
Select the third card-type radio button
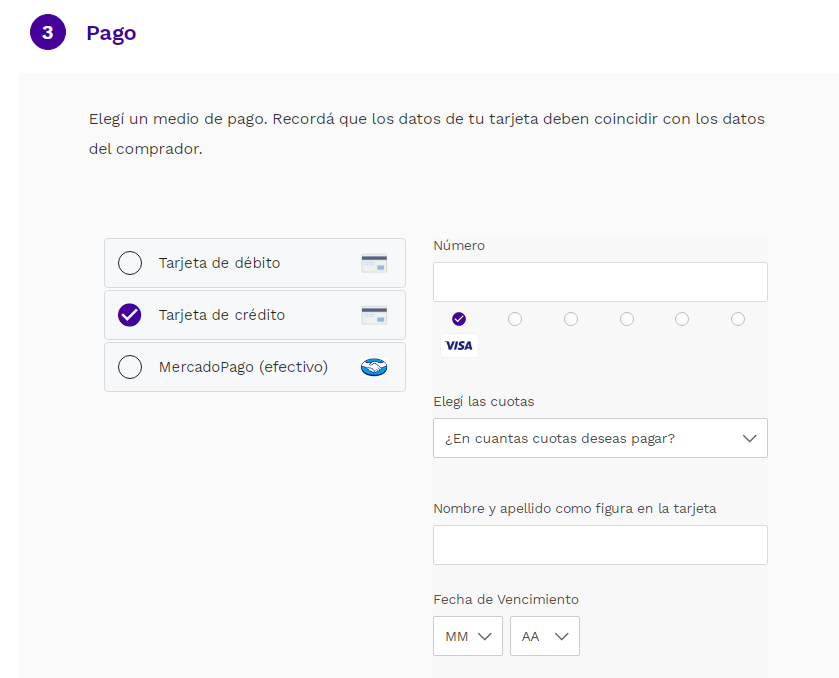click(571, 319)
